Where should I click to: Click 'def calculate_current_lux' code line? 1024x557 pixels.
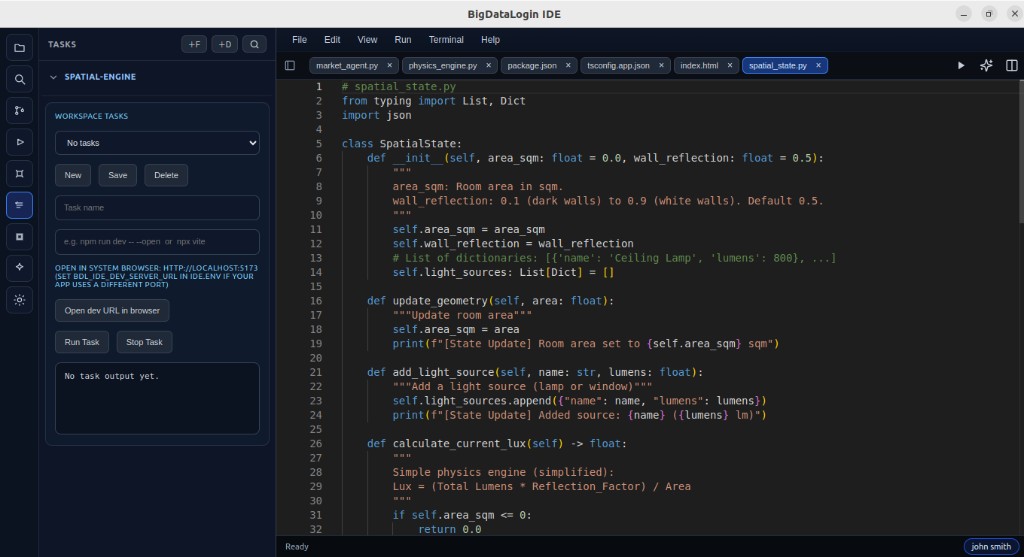pos(496,443)
